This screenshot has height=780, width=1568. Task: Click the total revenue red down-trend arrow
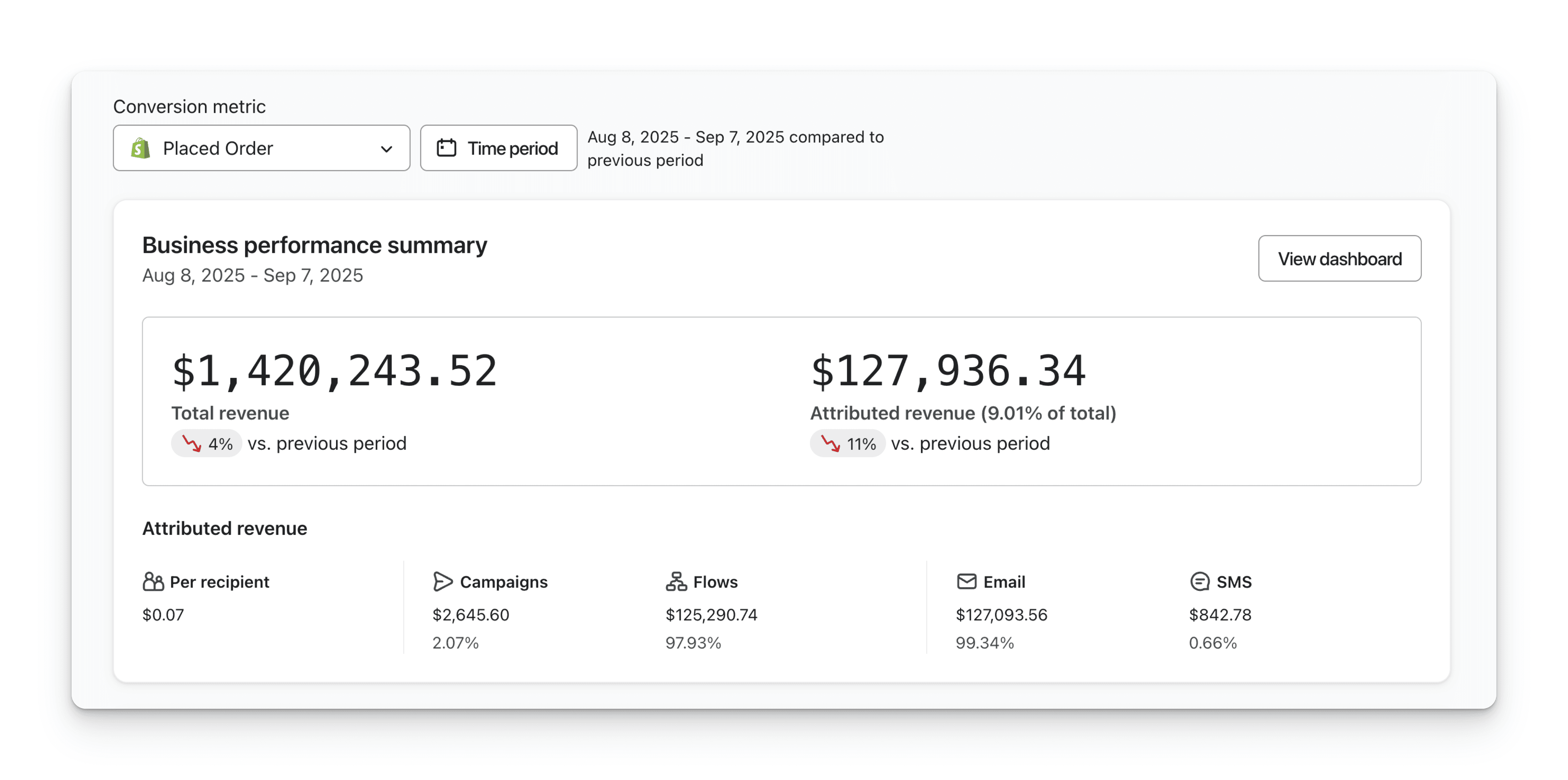pos(192,443)
